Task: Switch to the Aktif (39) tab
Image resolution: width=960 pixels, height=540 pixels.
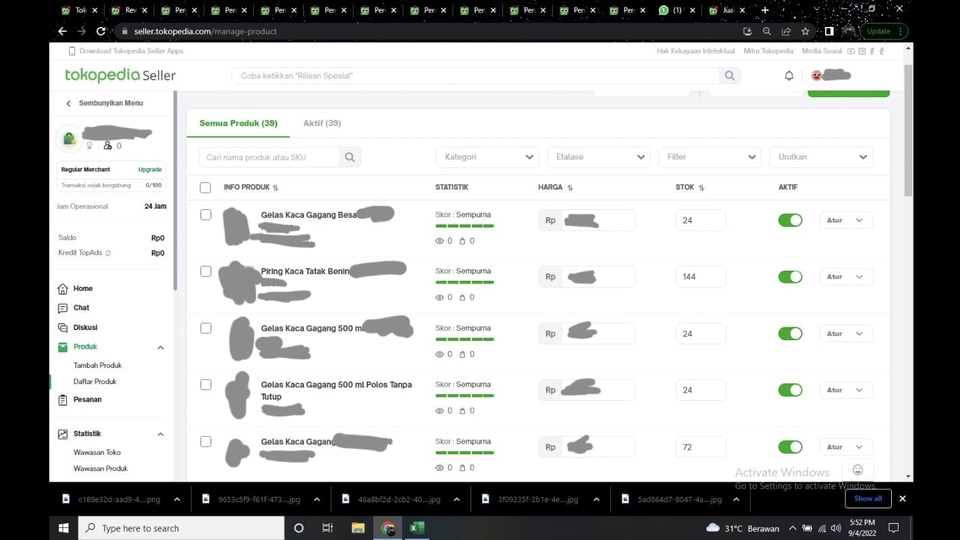Action: (322, 123)
